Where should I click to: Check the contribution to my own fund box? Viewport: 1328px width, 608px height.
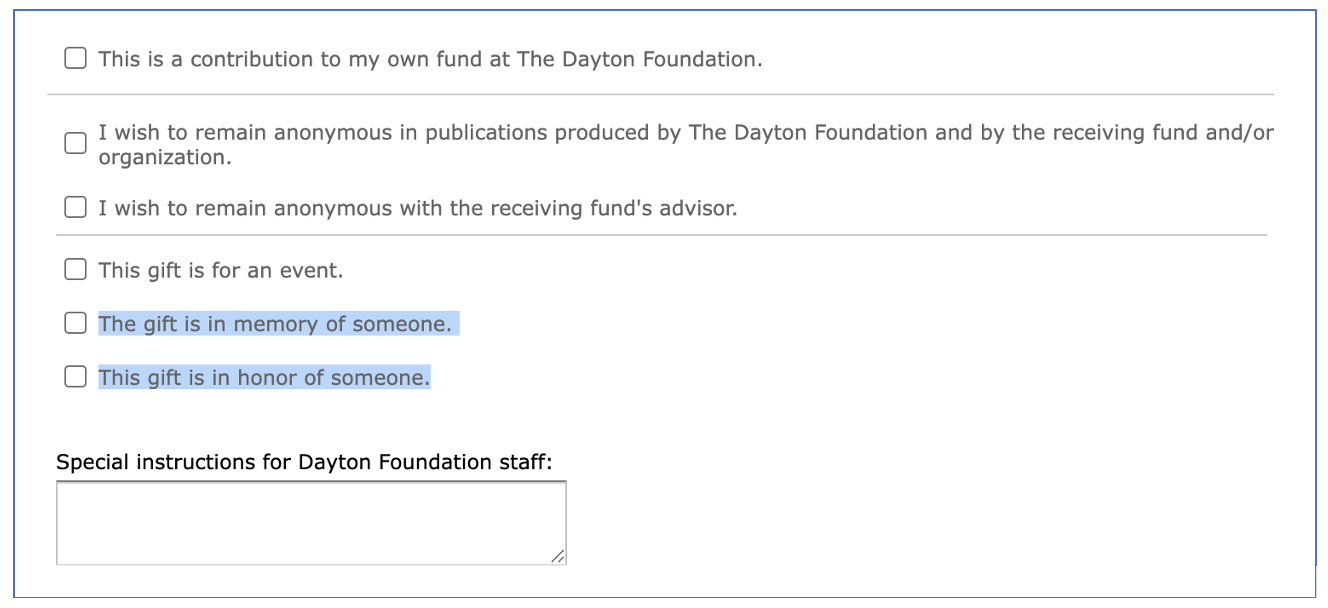click(75, 58)
